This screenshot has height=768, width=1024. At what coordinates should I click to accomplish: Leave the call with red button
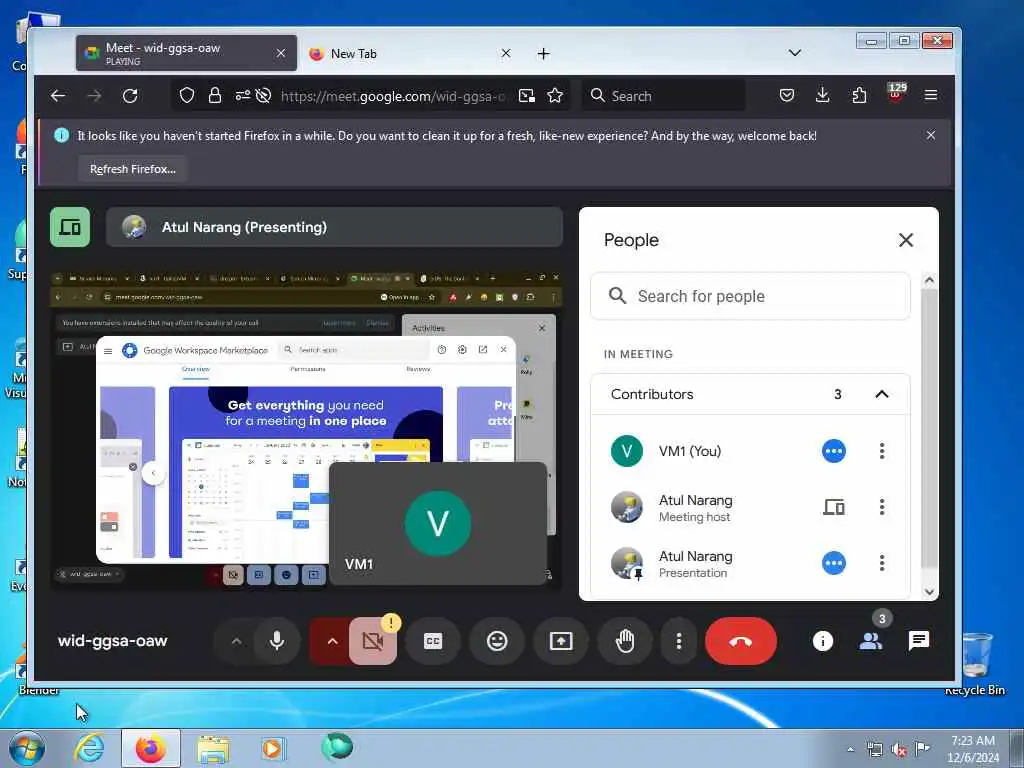(x=741, y=641)
